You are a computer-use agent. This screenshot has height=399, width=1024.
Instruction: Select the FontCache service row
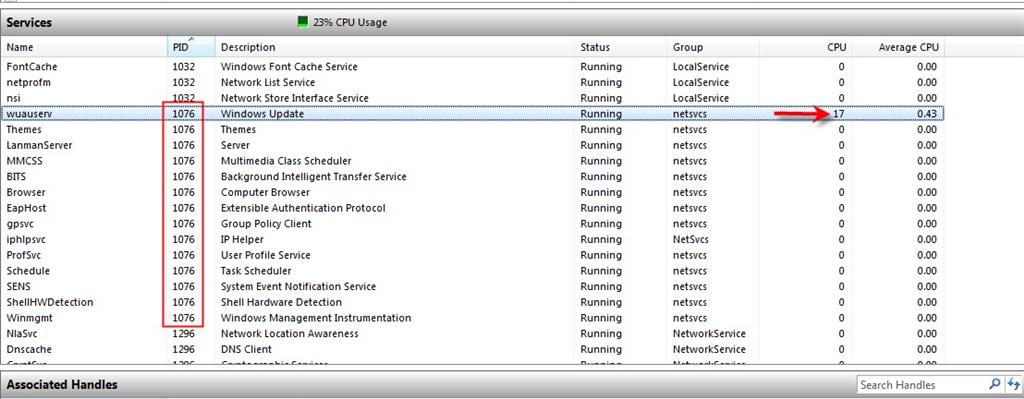[473, 67]
